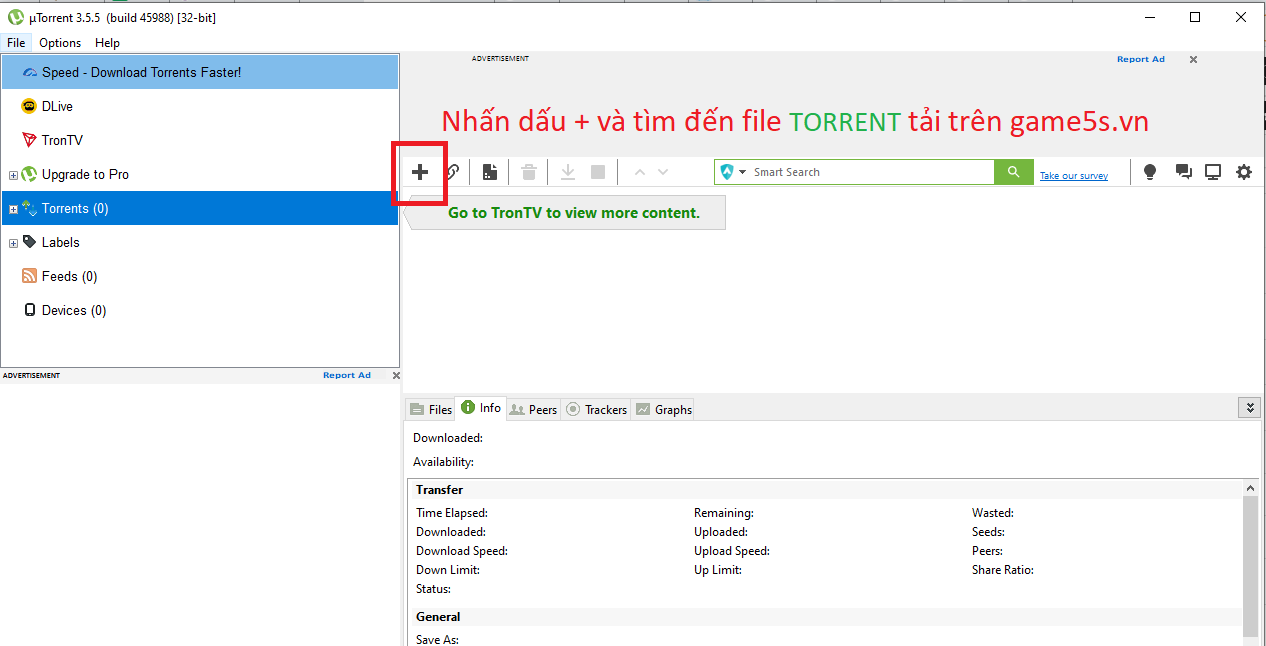This screenshot has height=646, width=1266.
Task: Click the Share Ratio: label
Action: (1003, 570)
